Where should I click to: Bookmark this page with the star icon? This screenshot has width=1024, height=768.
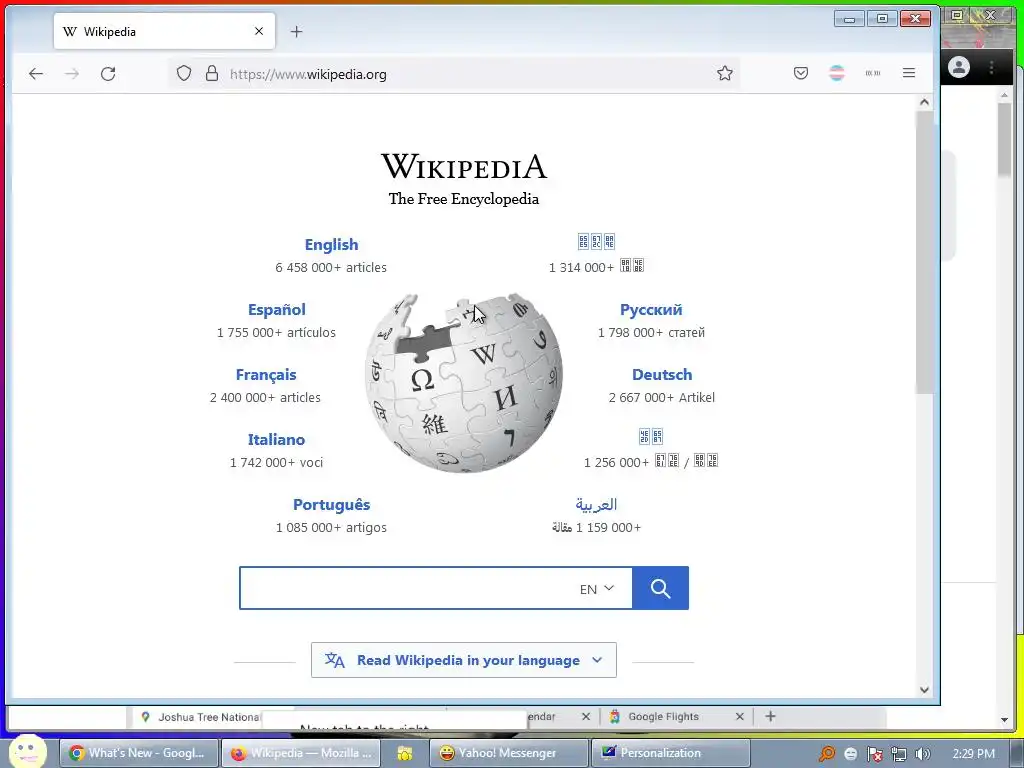(725, 73)
